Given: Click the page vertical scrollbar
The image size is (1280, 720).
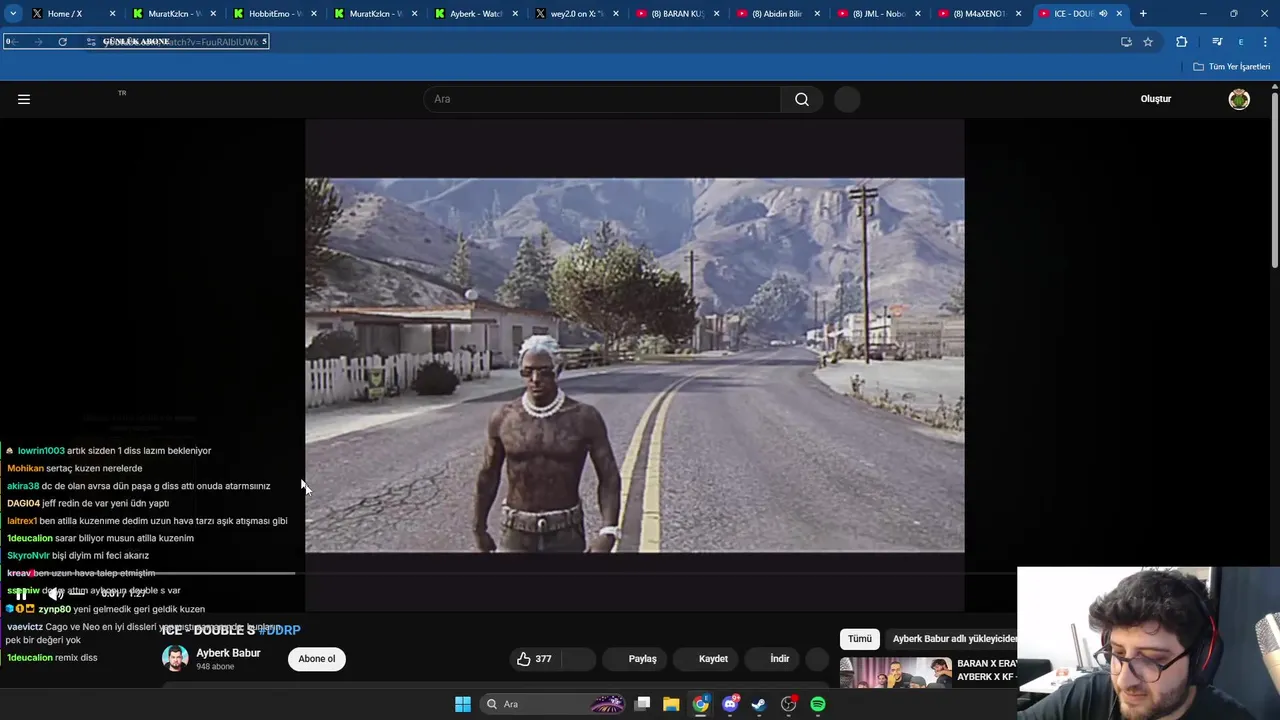Looking at the screenshot, I should point(1275,180).
